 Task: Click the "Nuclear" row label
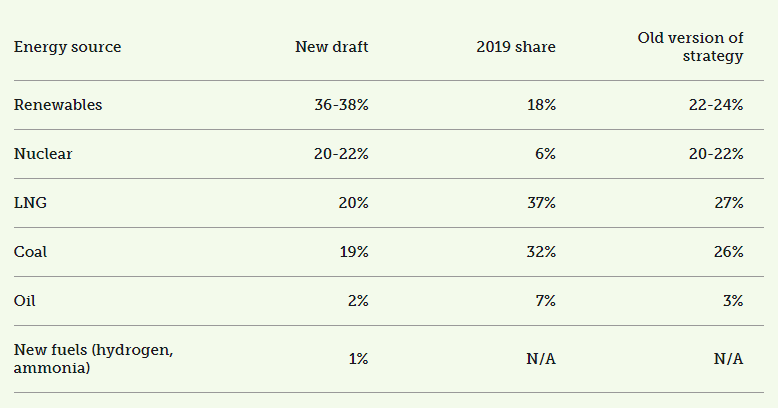43,154
